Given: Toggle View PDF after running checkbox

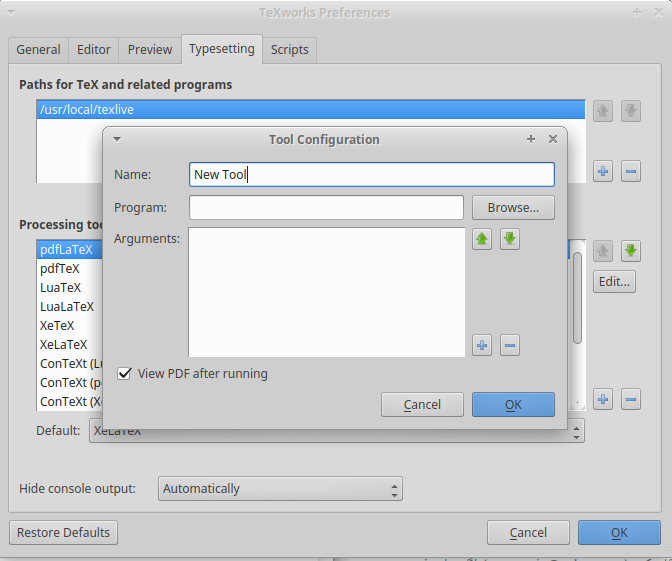Looking at the screenshot, I should pos(125,374).
